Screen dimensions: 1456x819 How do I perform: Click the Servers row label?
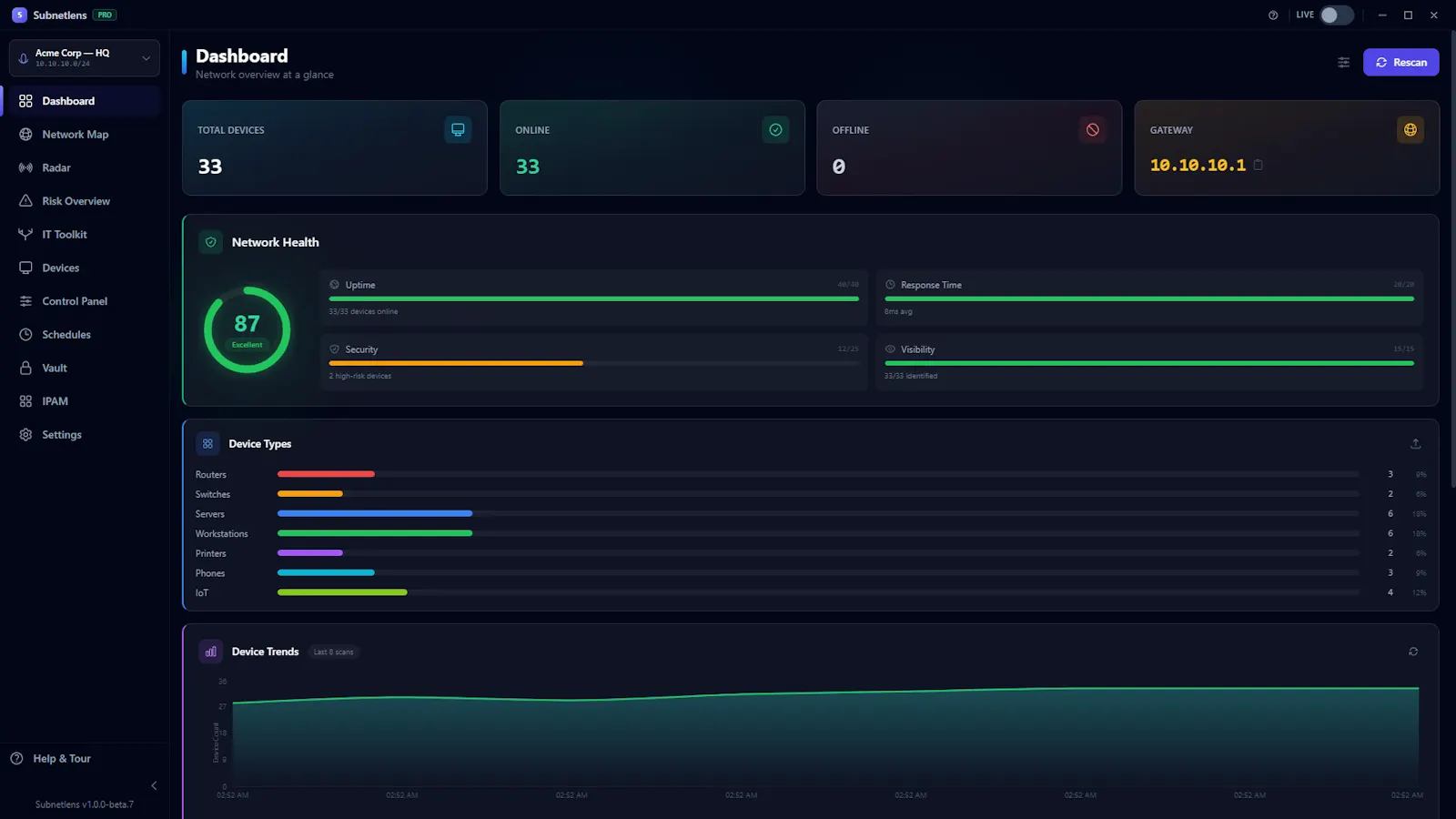tap(209, 514)
